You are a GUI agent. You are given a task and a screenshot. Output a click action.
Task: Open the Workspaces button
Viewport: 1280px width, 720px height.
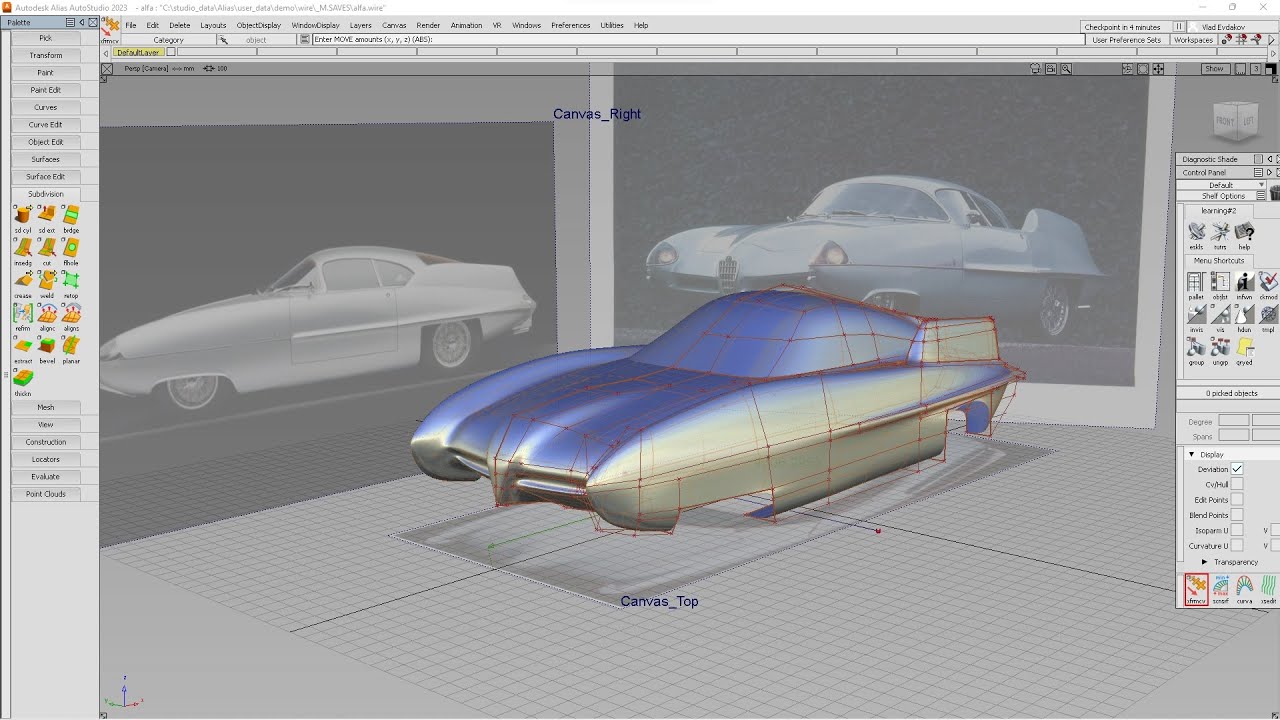tap(1193, 40)
